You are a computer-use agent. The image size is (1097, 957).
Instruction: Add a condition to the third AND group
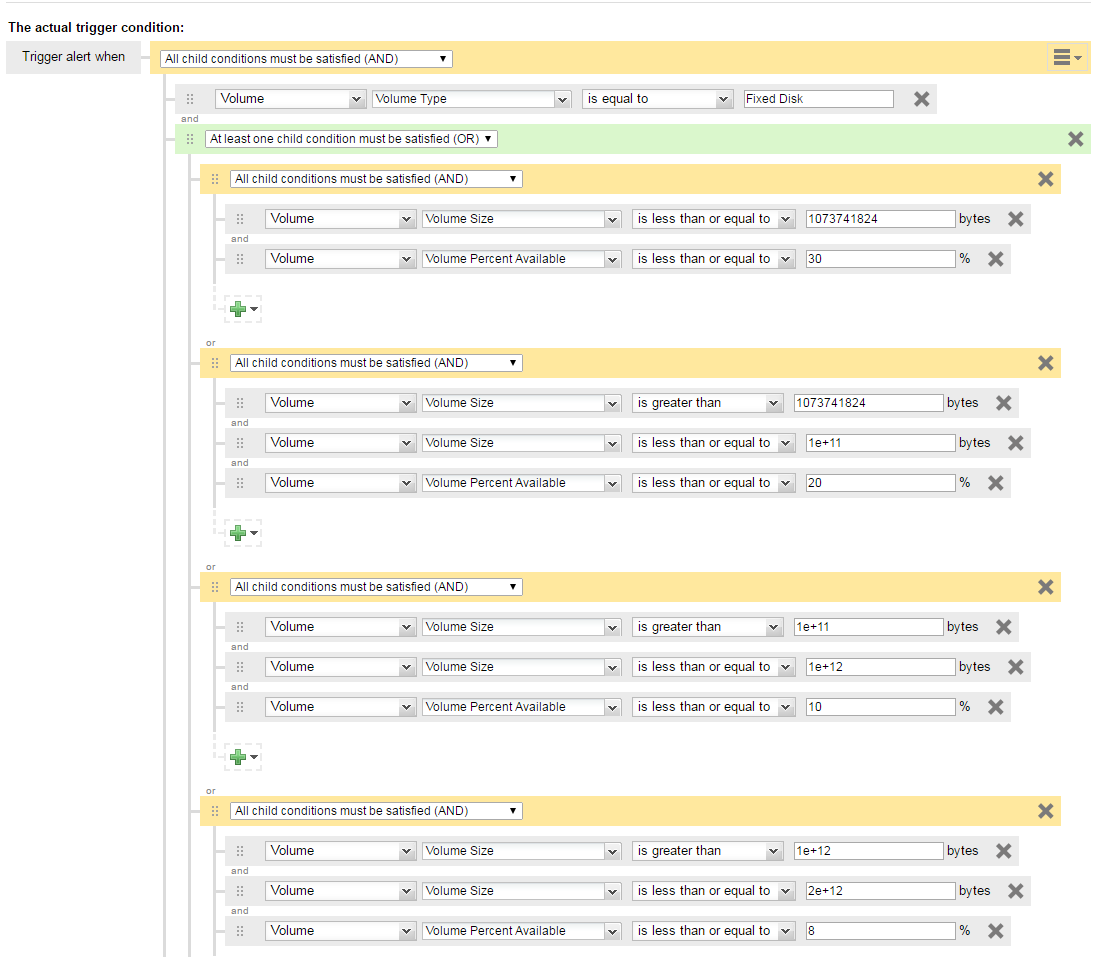(x=243, y=756)
